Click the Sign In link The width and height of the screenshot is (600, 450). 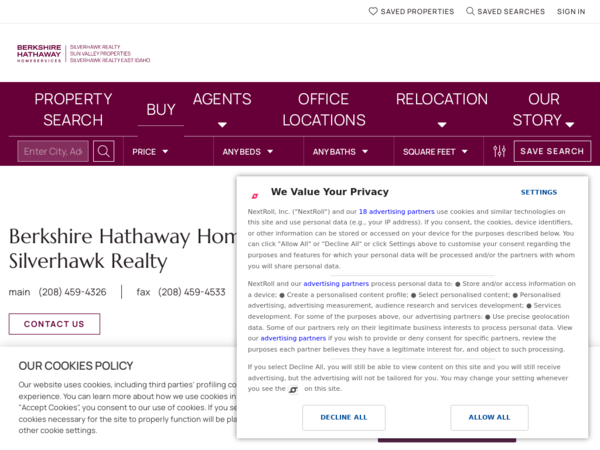571,11
